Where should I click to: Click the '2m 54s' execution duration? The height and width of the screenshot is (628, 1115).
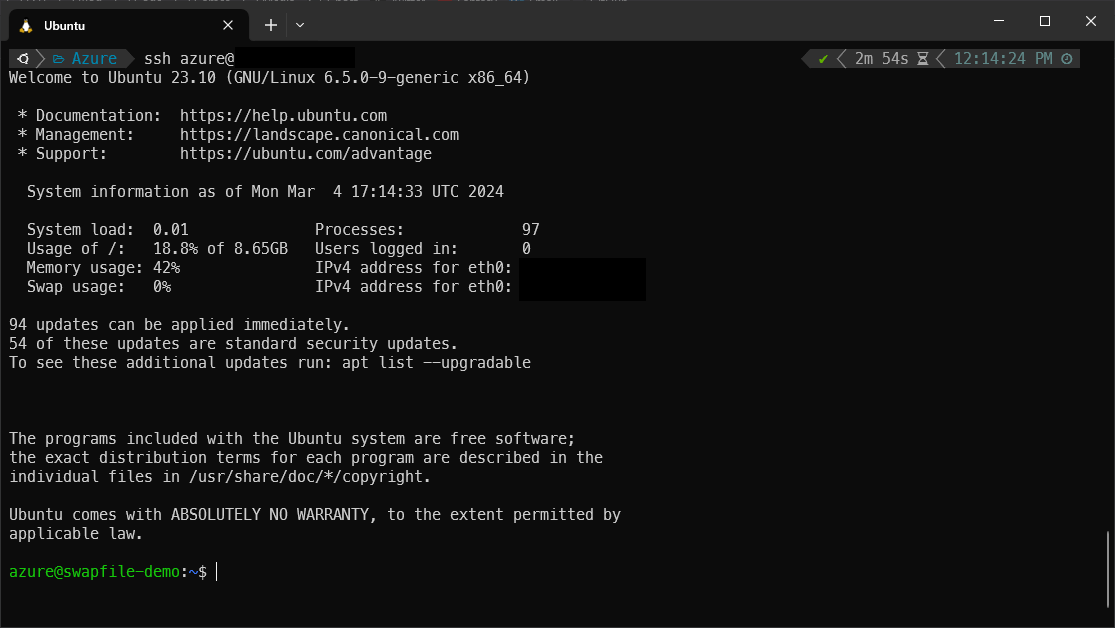click(882, 58)
